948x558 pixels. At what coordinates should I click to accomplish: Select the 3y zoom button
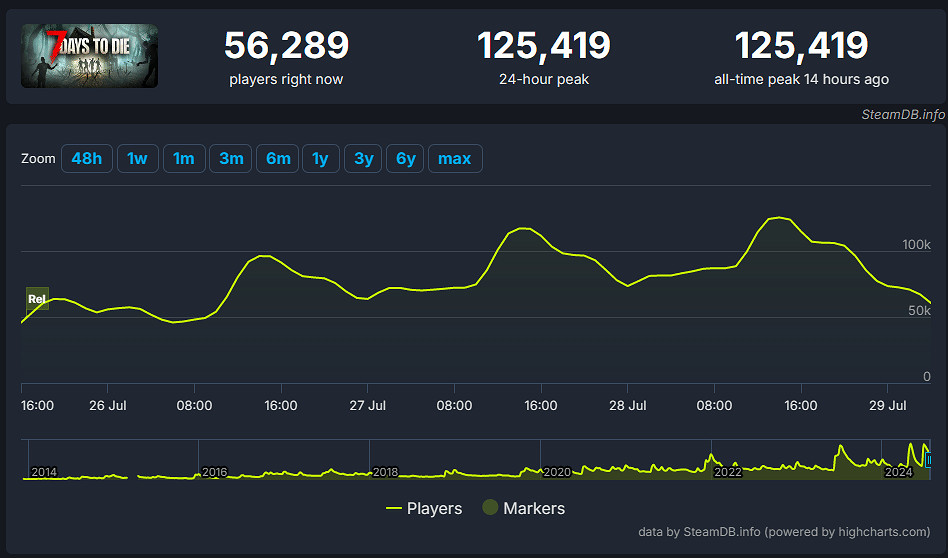click(x=363, y=159)
